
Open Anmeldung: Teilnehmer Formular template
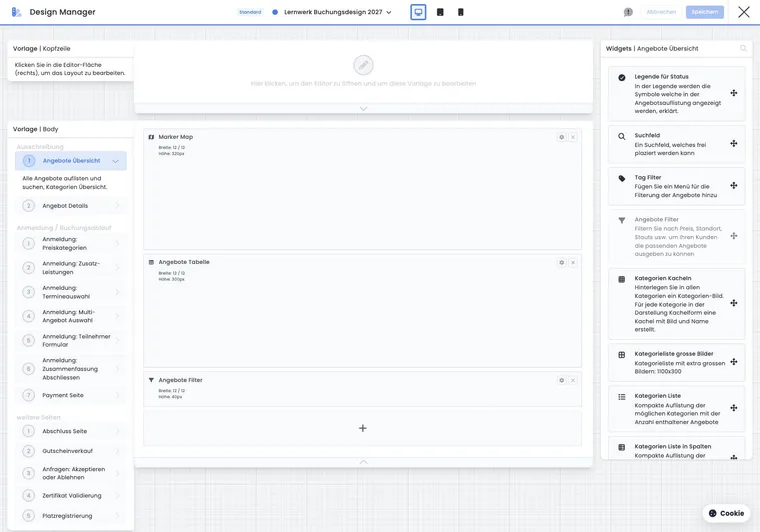click(x=71, y=340)
